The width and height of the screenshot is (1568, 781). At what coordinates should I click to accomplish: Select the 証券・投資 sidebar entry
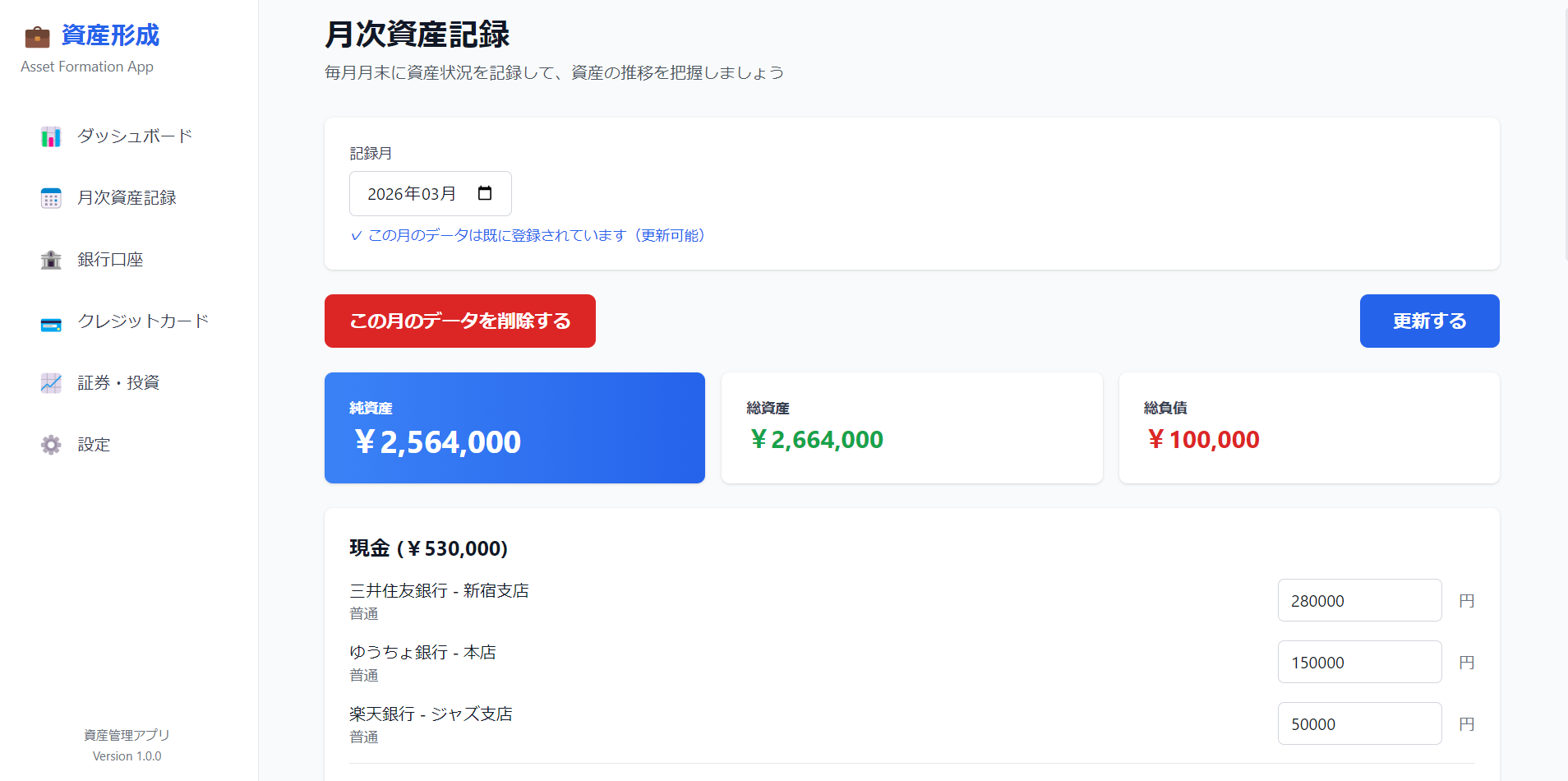point(118,382)
